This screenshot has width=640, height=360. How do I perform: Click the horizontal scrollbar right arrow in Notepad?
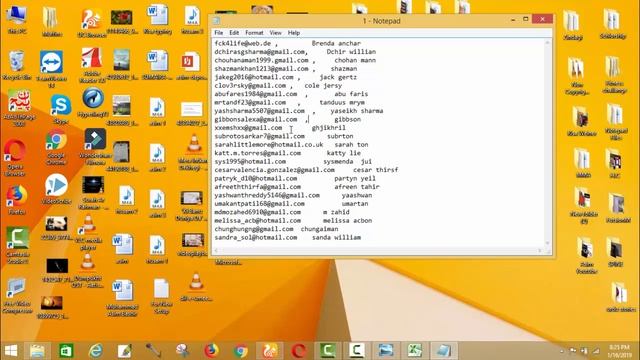pyautogui.click(x=540, y=250)
